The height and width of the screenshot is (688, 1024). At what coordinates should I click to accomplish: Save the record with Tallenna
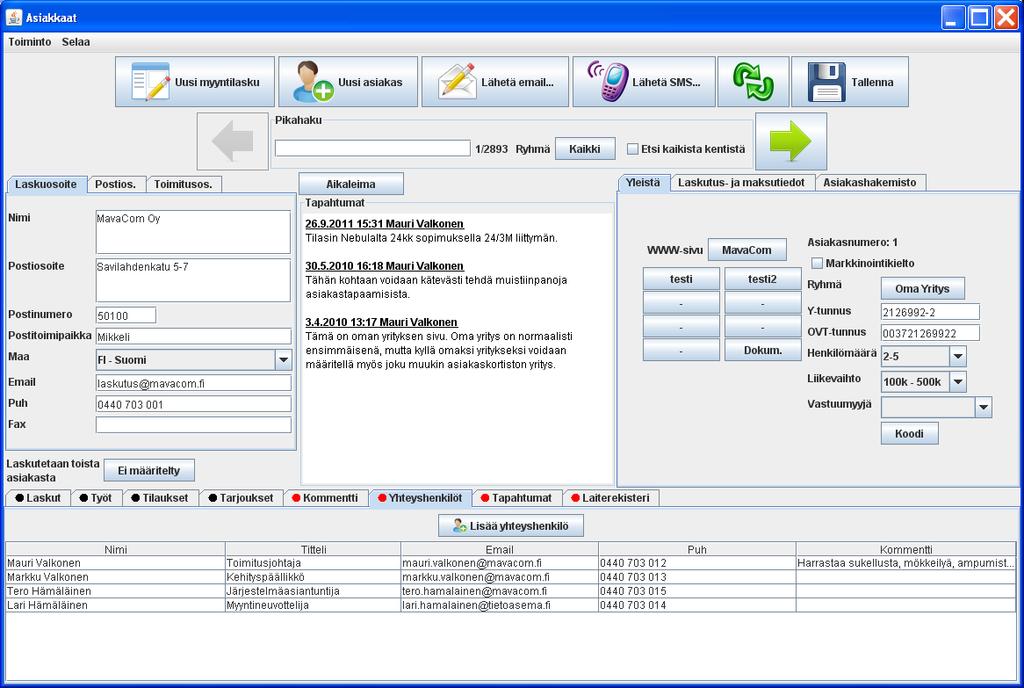click(x=850, y=82)
